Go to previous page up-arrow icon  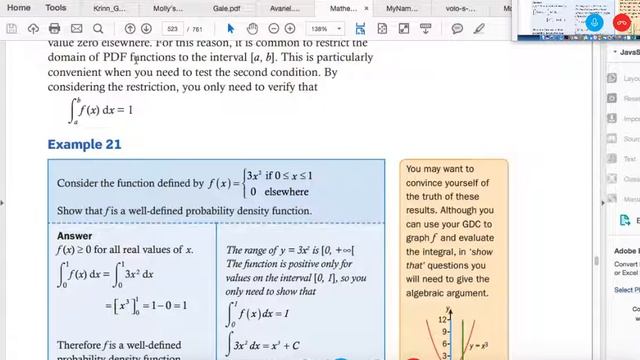130,29
